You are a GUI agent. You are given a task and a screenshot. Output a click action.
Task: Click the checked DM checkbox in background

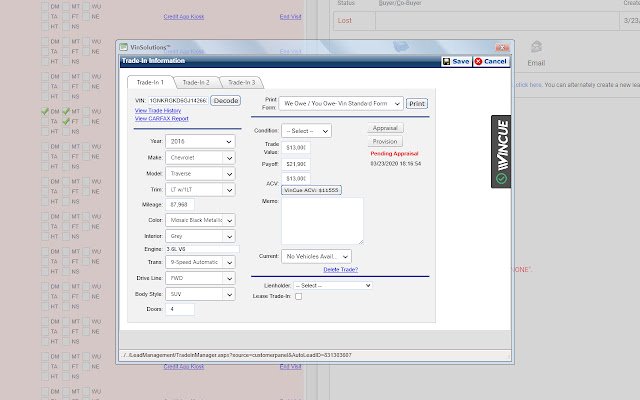point(45,111)
